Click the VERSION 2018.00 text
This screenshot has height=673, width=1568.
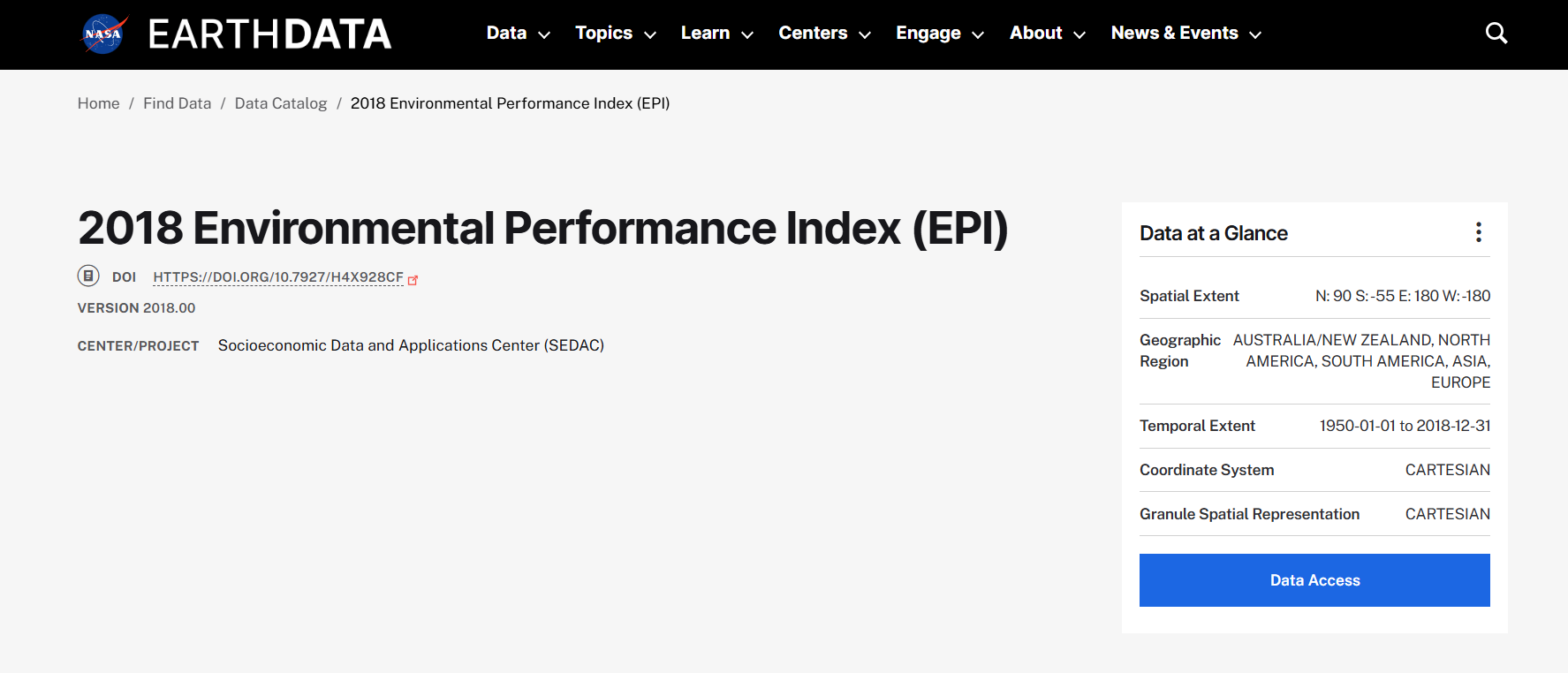tap(137, 308)
